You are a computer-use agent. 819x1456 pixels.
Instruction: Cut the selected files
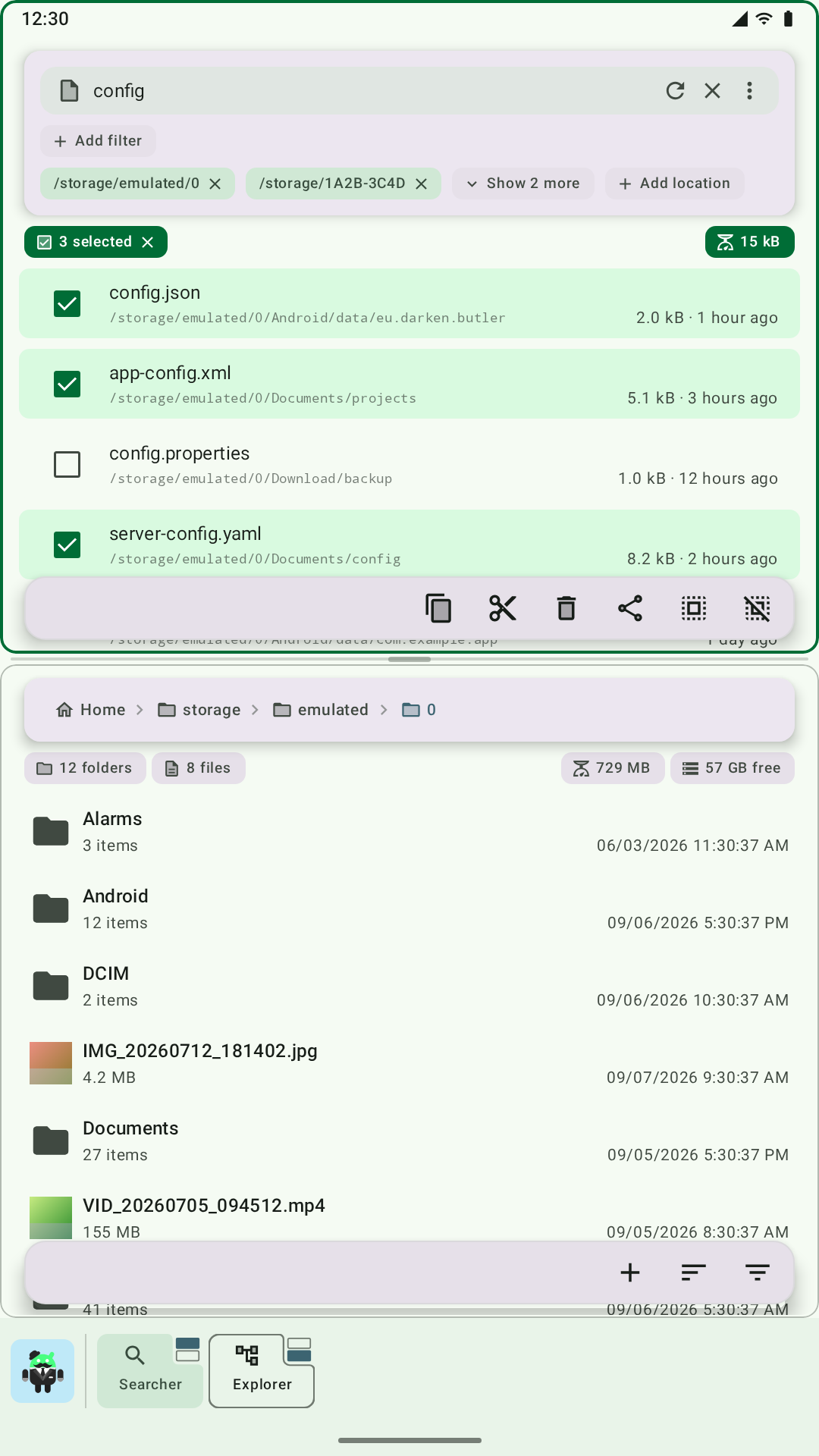click(x=502, y=608)
